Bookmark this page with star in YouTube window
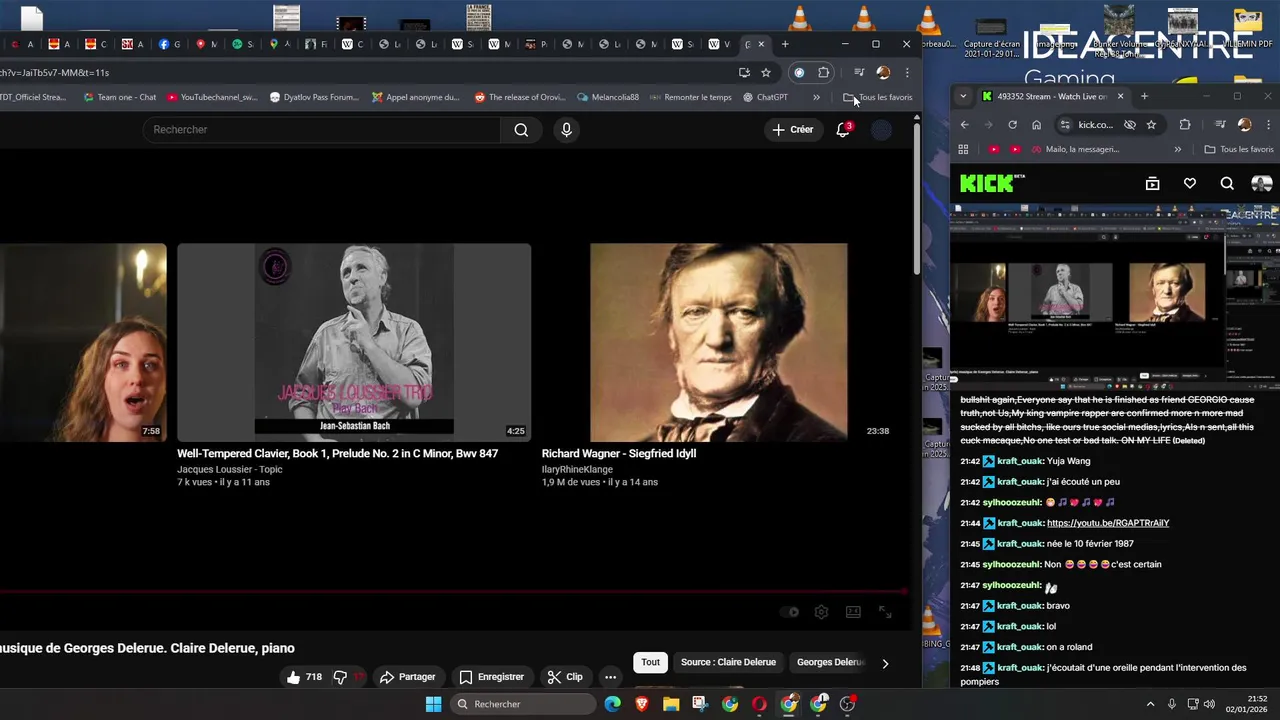 pos(766,72)
